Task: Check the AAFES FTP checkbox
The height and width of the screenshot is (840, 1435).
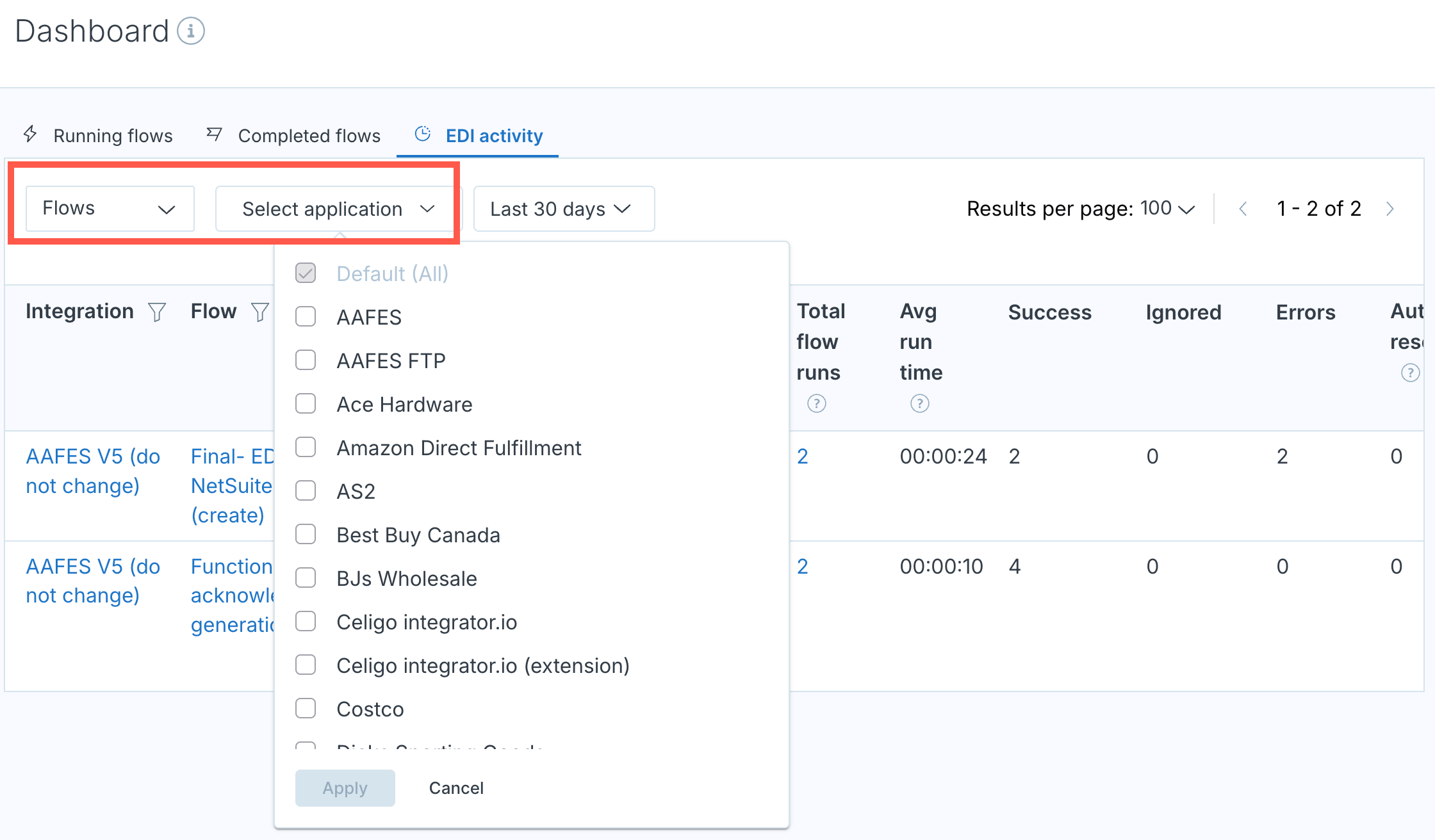Action: pos(306,360)
